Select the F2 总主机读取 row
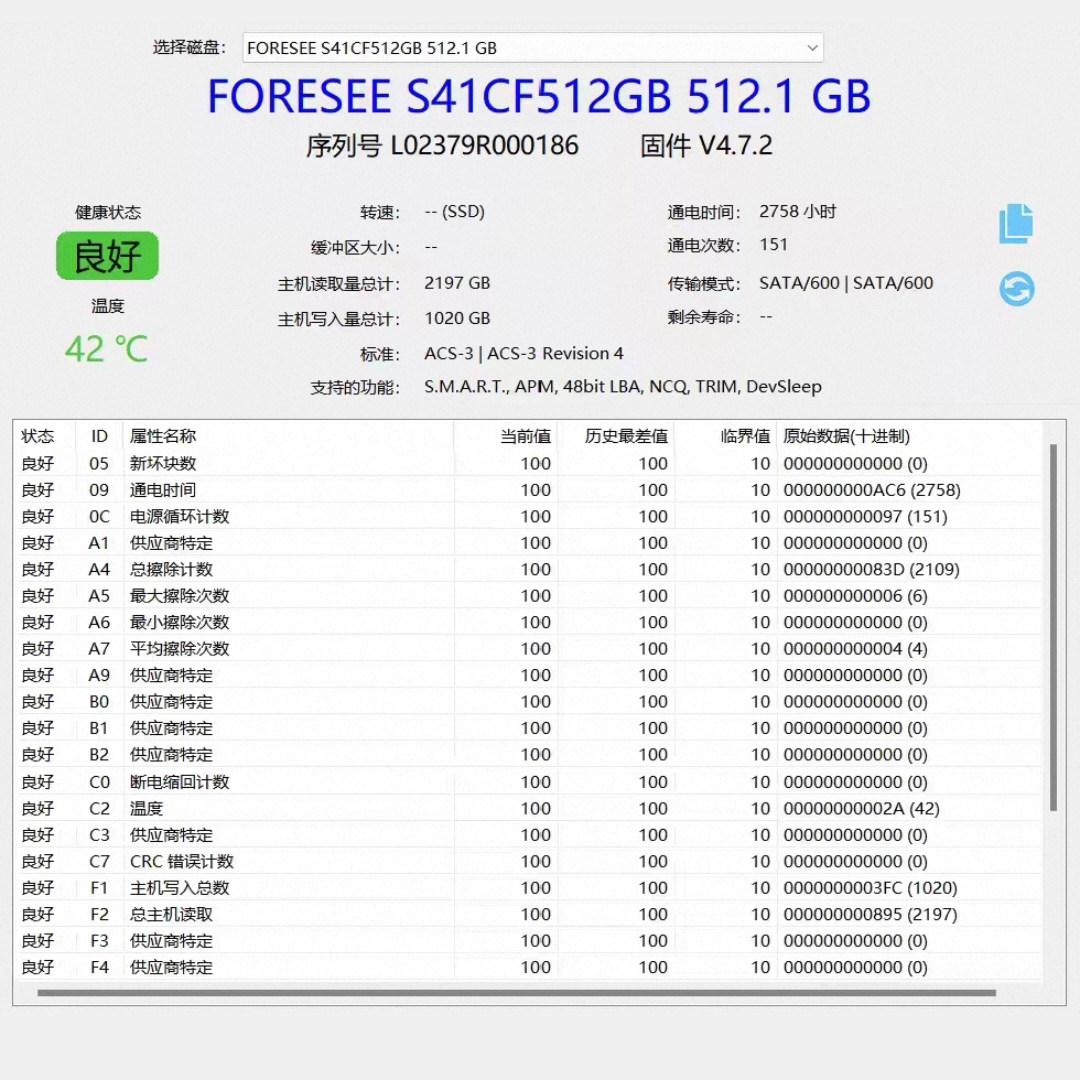 528,914
